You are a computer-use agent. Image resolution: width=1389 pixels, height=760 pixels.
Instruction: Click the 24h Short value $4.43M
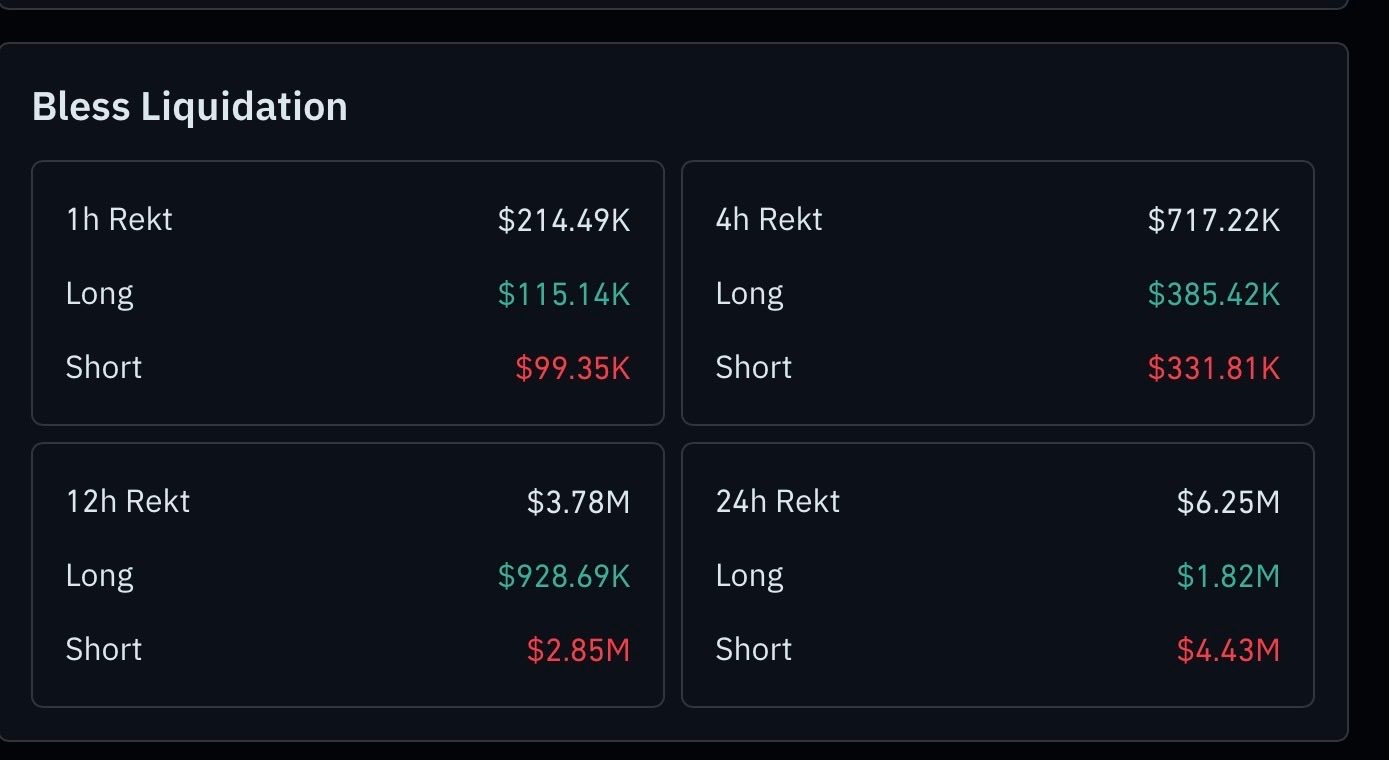click(1229, 650)
